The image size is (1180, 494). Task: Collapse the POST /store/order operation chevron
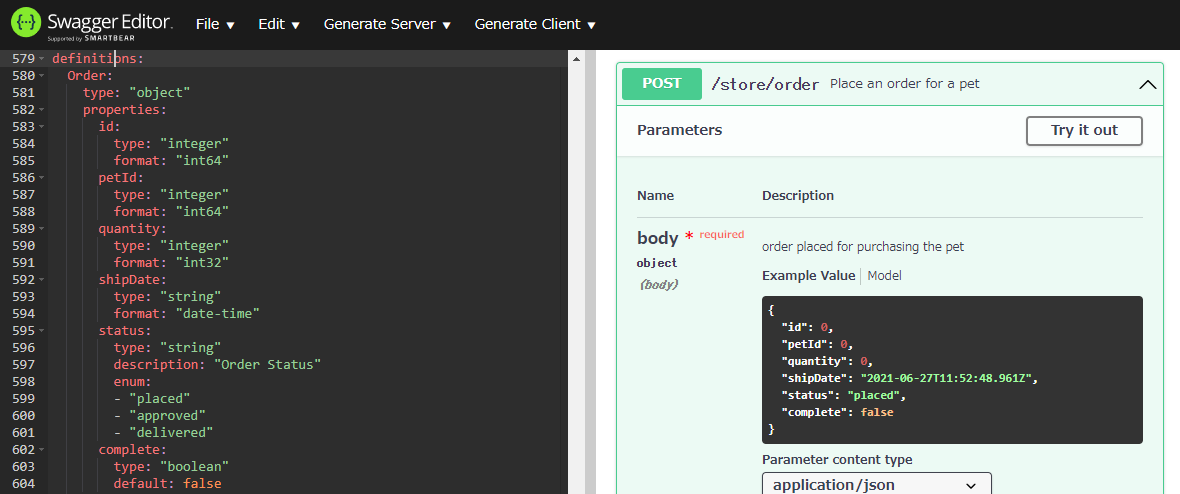click(1147, 85)
